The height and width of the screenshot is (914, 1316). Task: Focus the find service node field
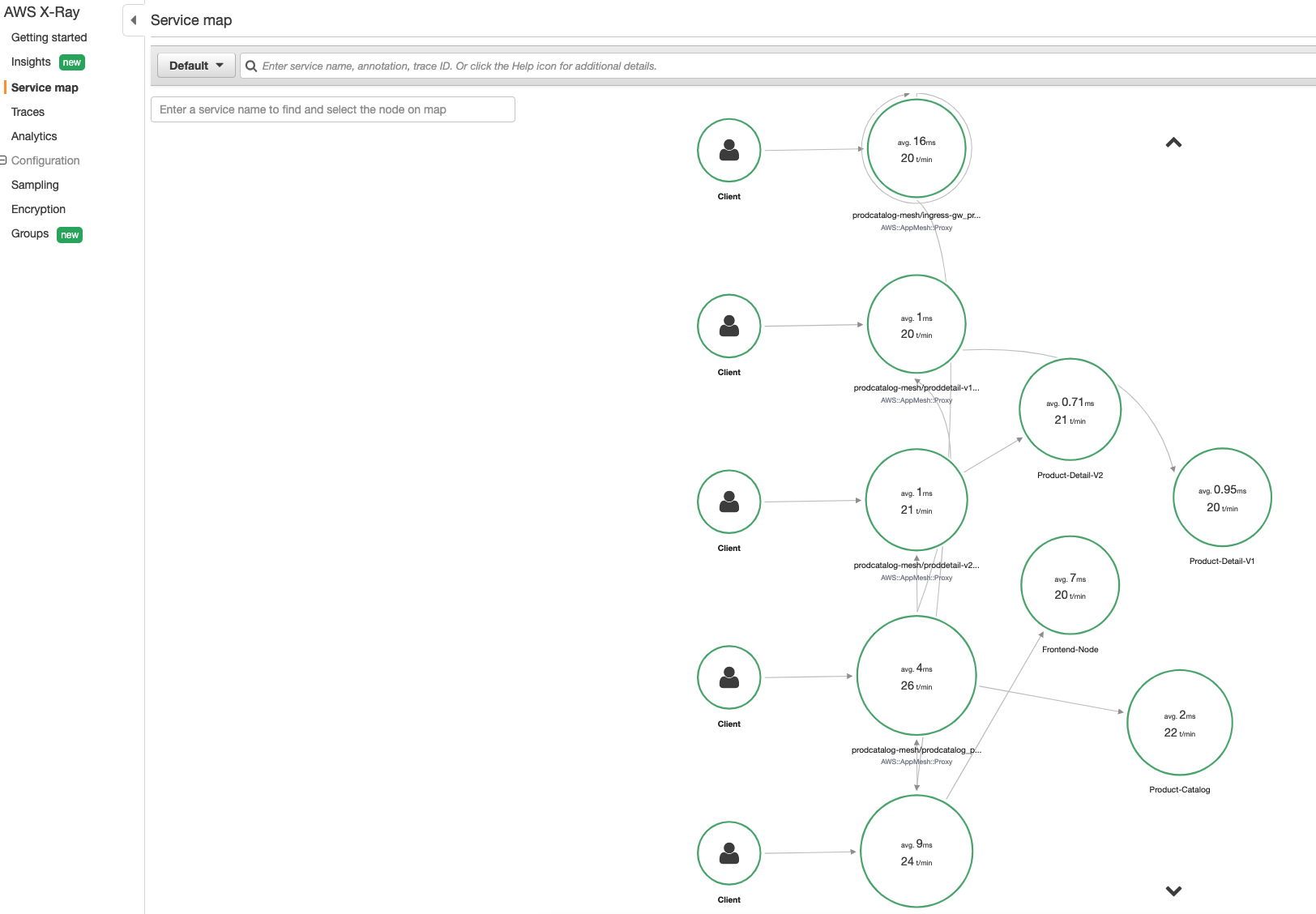(333, 109)
